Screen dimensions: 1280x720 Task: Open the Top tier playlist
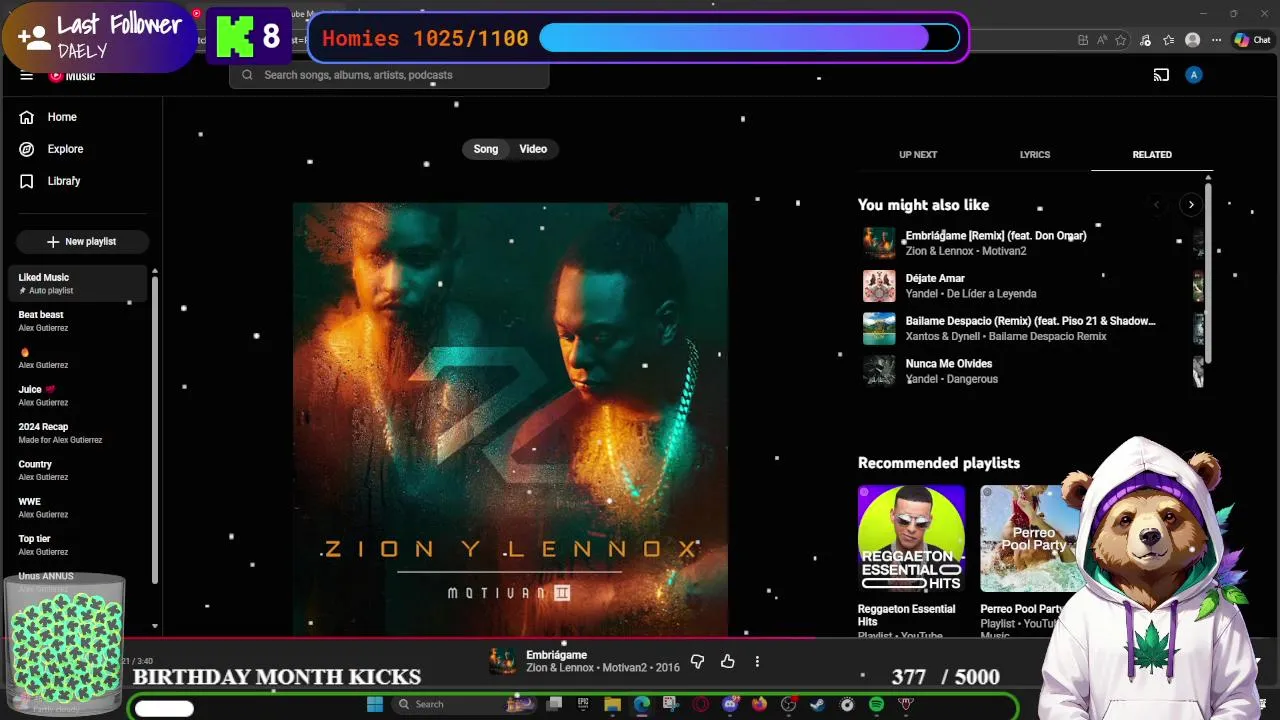pyautogui.click(x=80, y=545)
